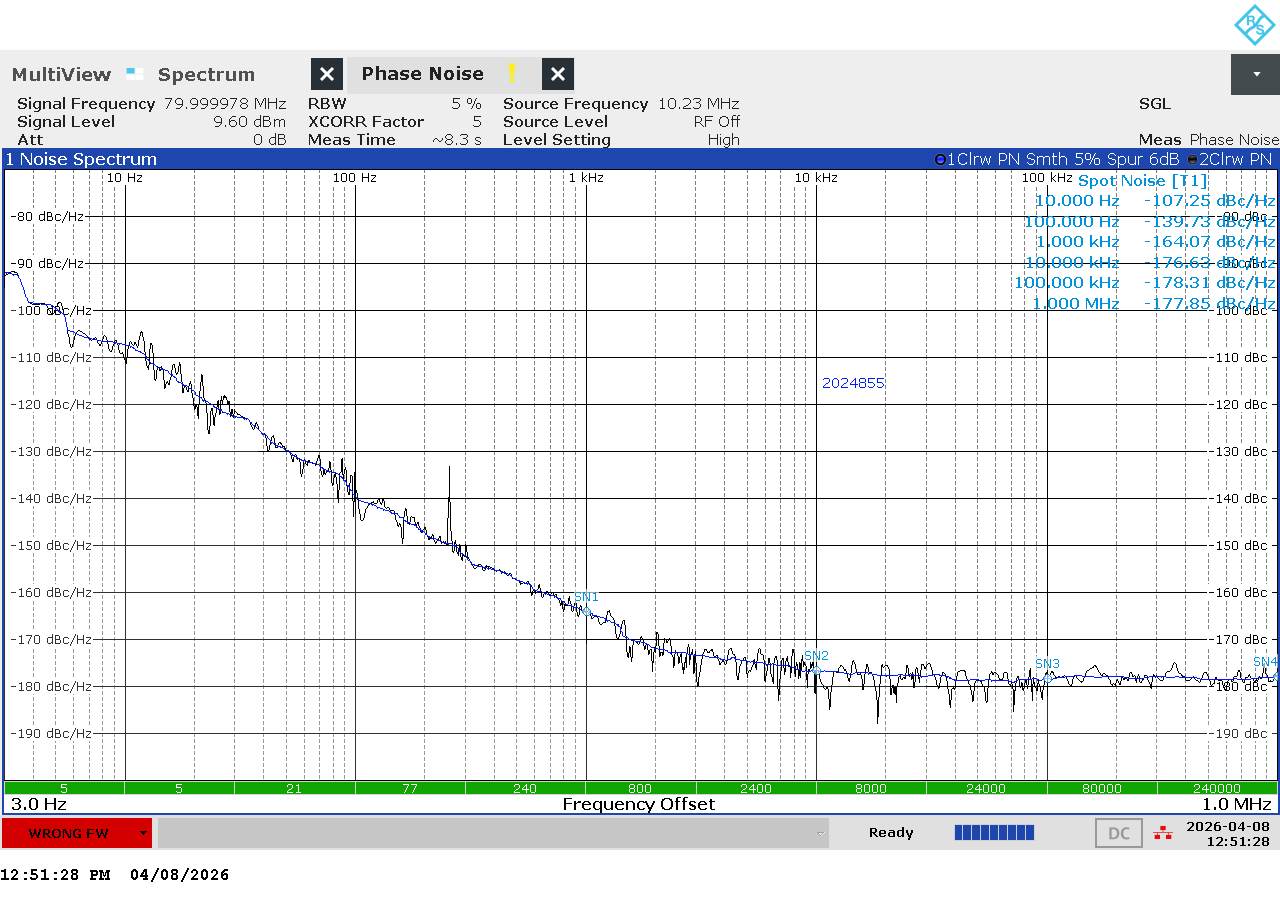The height and width of the screenshot is (900, 1280).
Task: Click the Source Frequency 10.23 MHz value
Action: [698, 104]
